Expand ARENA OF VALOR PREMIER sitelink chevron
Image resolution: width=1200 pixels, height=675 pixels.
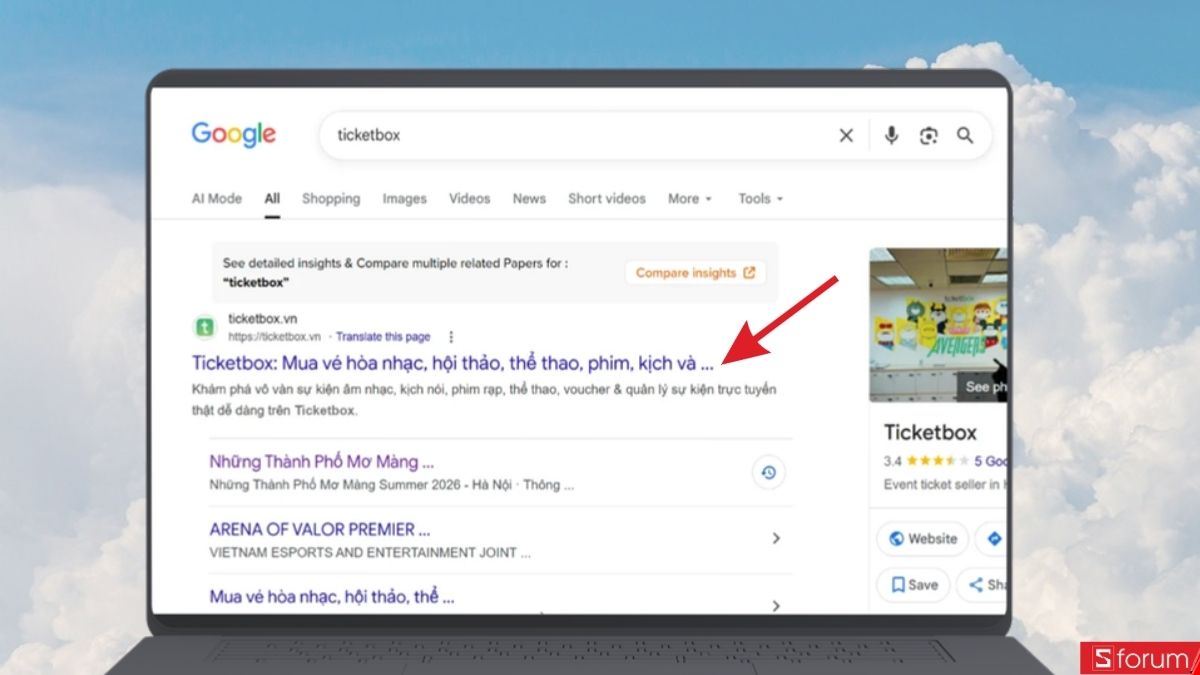coord(776,539)
